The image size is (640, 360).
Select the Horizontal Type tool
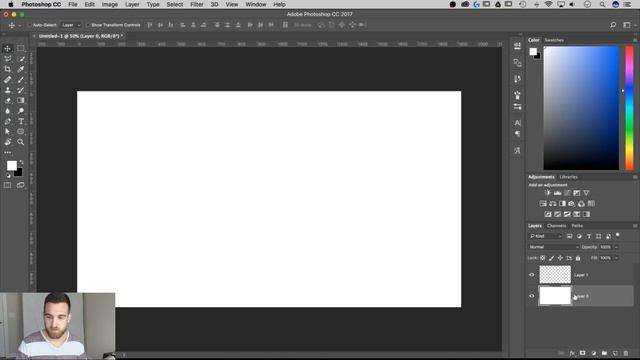point(20,121)
